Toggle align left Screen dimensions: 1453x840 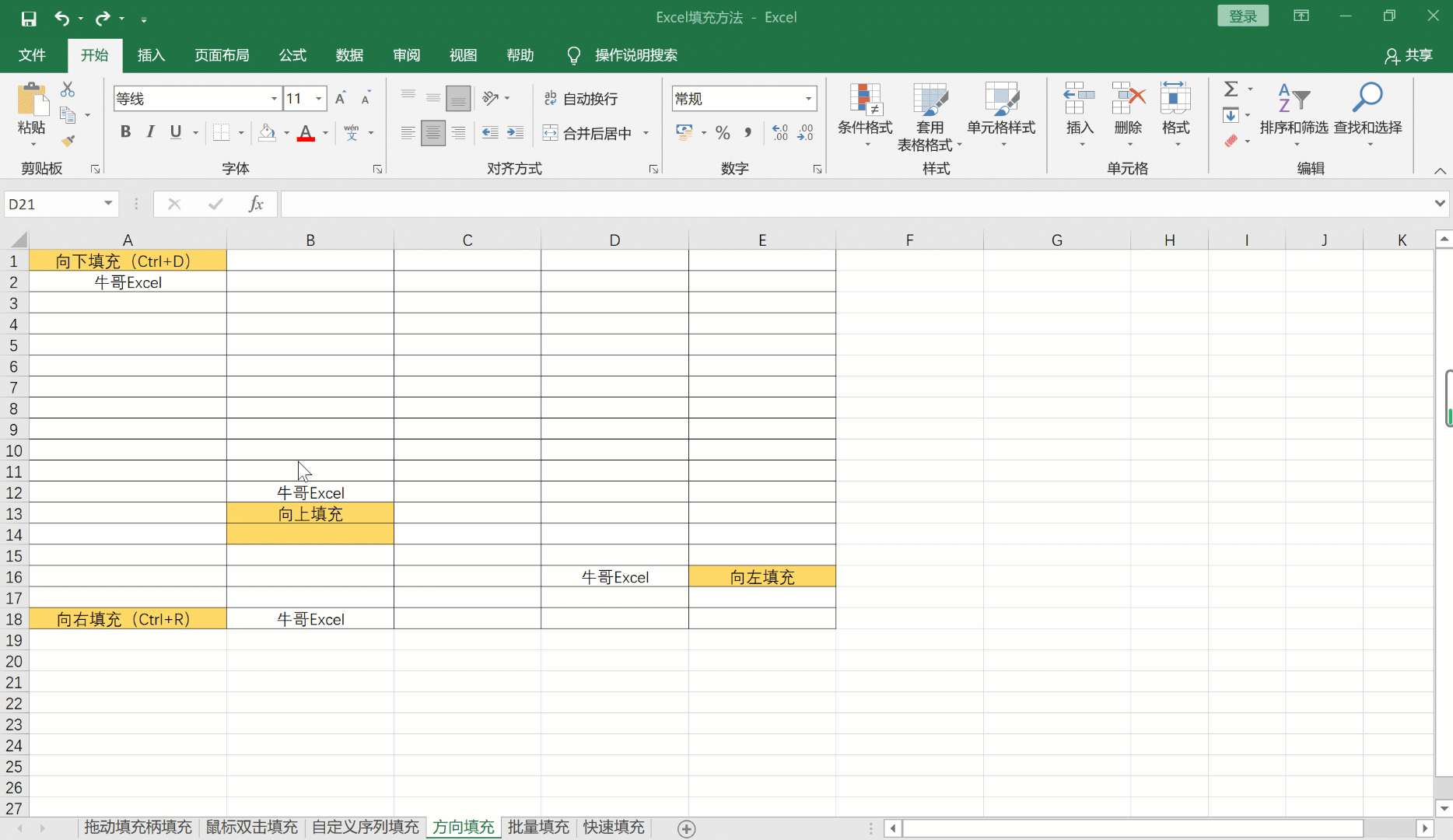pyautogui.click(x=408, y=133)
